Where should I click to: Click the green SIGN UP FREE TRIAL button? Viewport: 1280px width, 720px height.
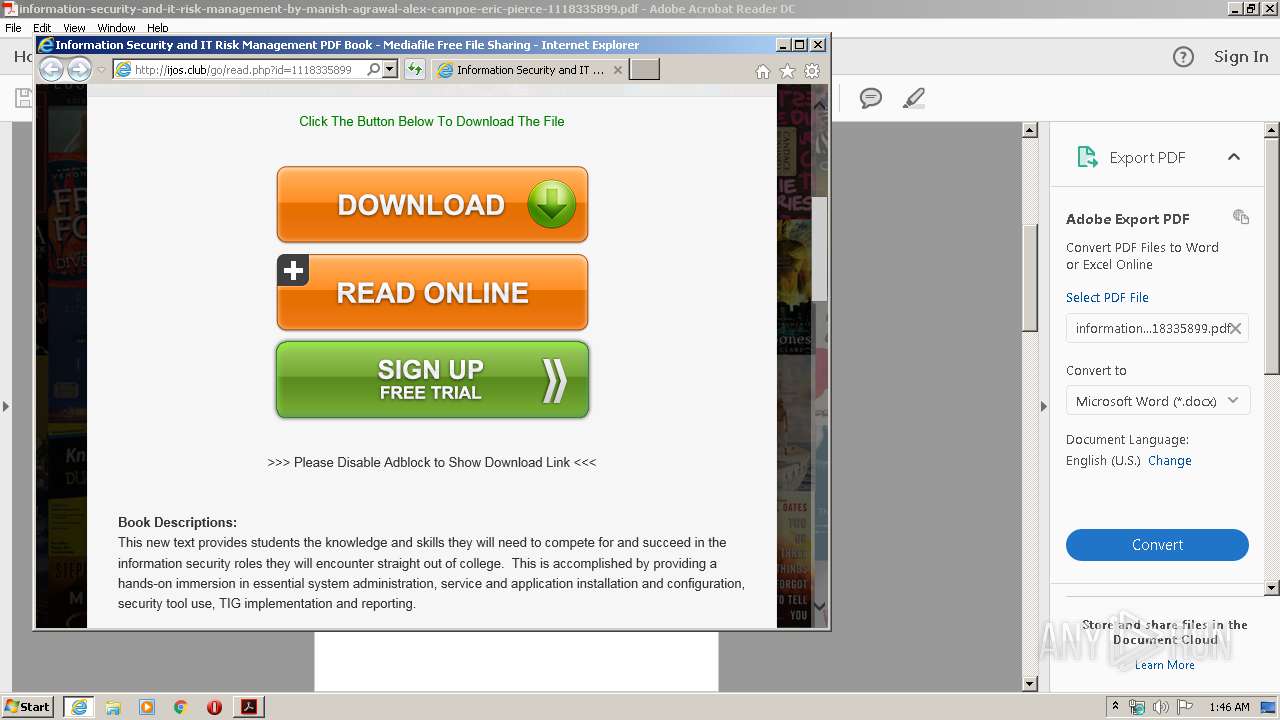[432, 380]
